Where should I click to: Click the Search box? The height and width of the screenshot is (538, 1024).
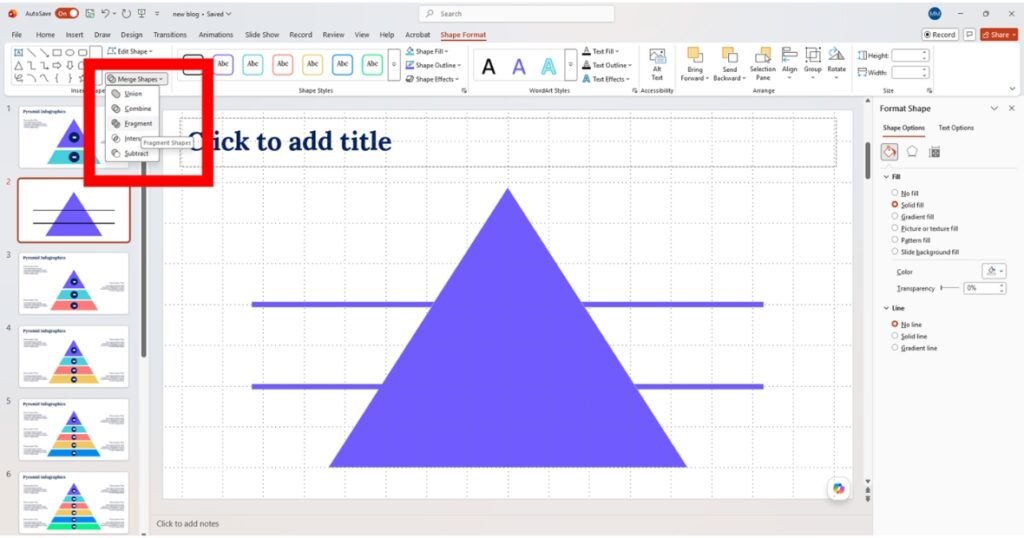tap(517, 14)
